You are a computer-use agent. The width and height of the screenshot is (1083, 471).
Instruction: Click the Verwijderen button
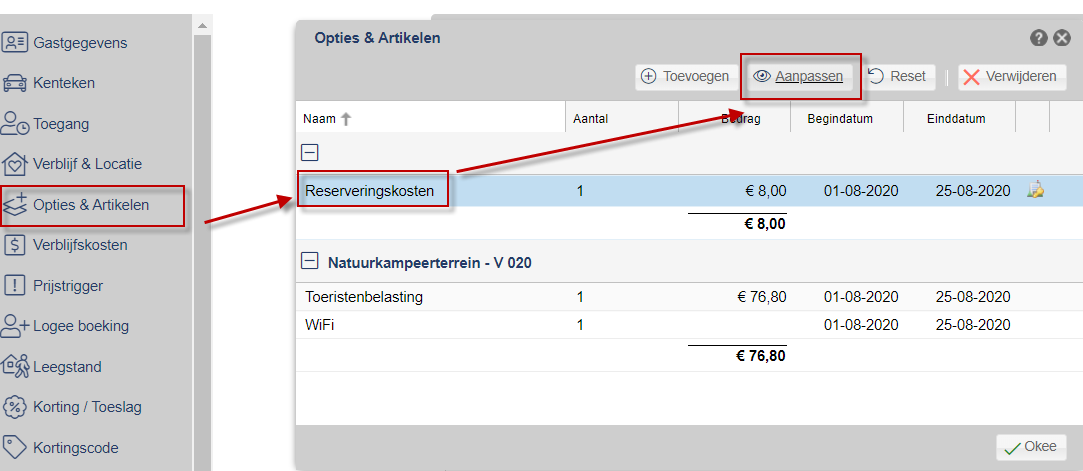click(1010, 76)
